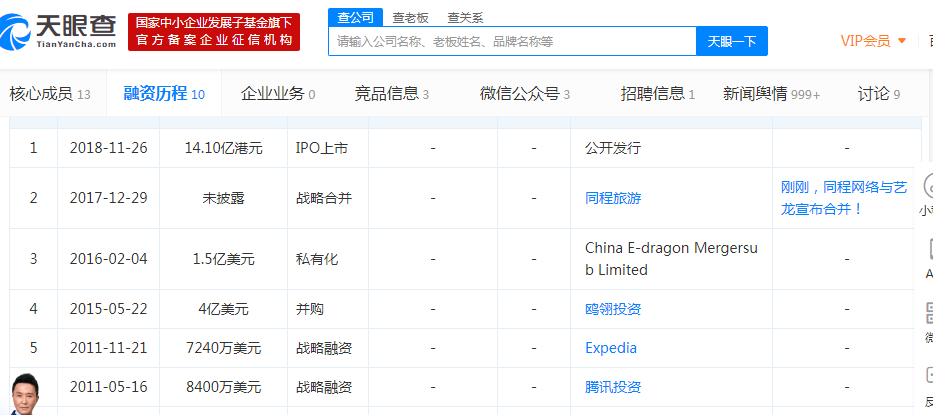Open the 新闻舆情 section tab

coord(771,94)
